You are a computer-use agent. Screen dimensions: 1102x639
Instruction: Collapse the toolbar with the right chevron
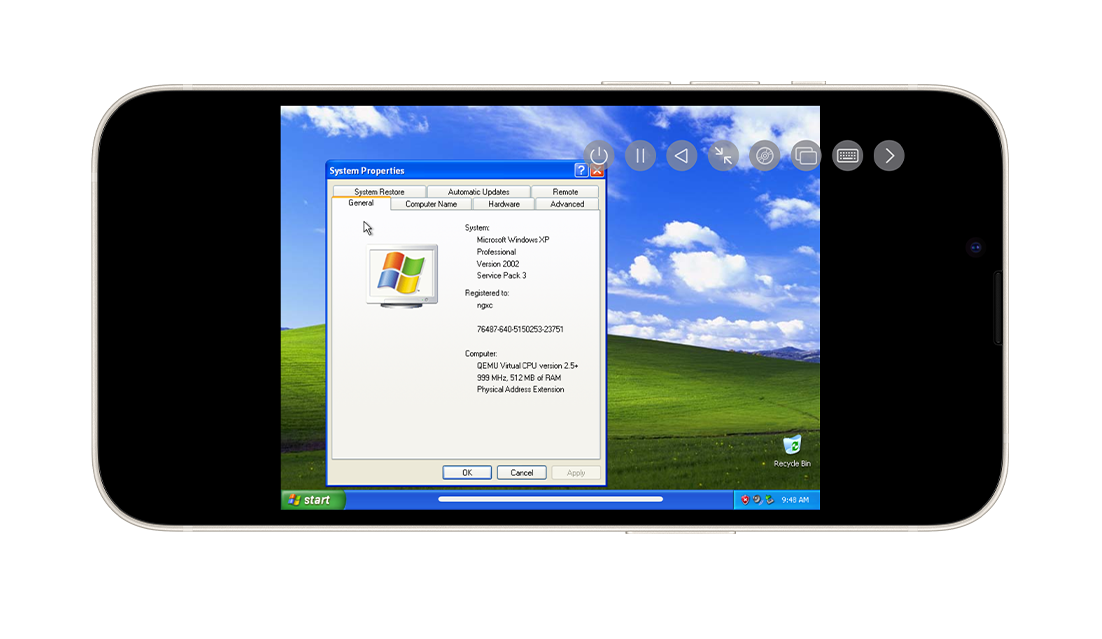(889, 155)
